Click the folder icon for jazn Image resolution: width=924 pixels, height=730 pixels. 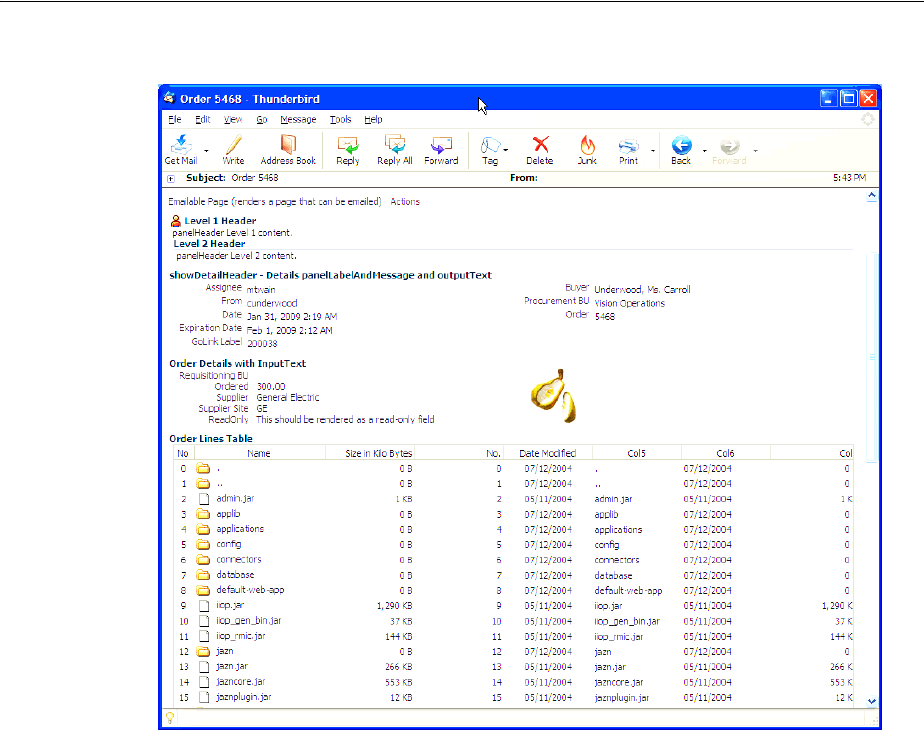click(x=203, y=652)
